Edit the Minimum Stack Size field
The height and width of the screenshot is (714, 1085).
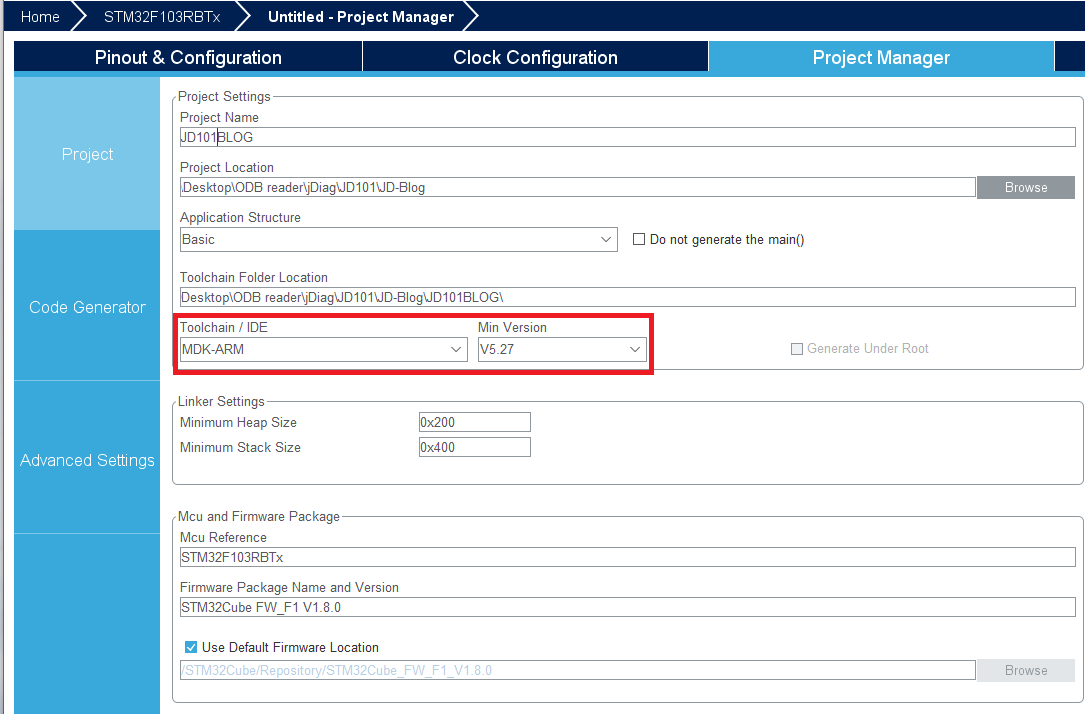(474, 447)
